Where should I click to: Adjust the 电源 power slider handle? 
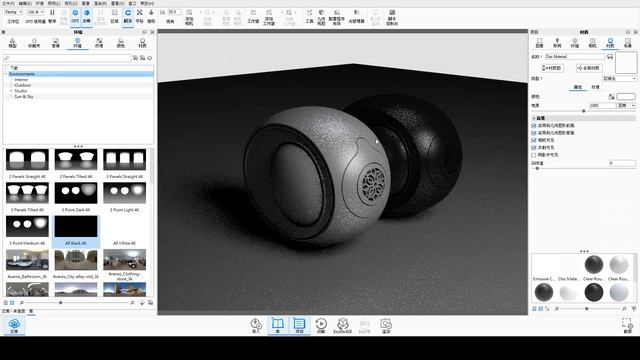tap(583, 111)
